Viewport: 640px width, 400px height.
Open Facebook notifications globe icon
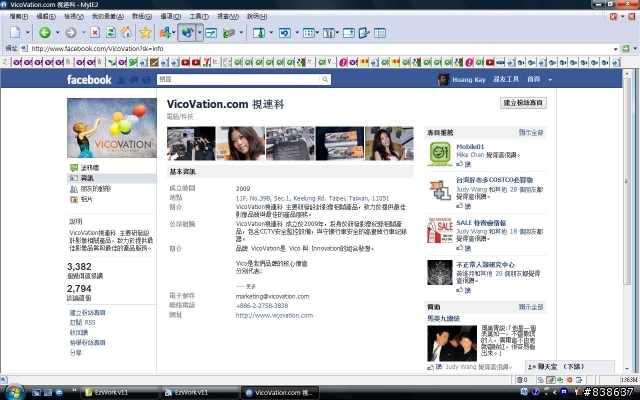tap(146, 80)
